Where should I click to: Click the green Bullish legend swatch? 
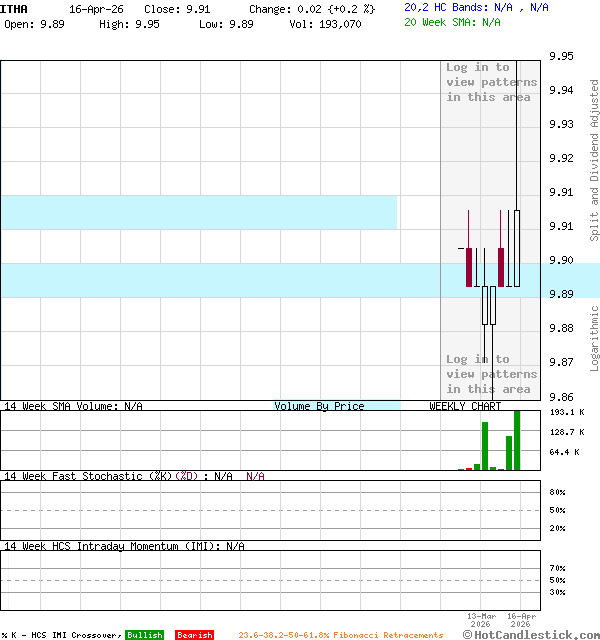[x=144, y=635]
